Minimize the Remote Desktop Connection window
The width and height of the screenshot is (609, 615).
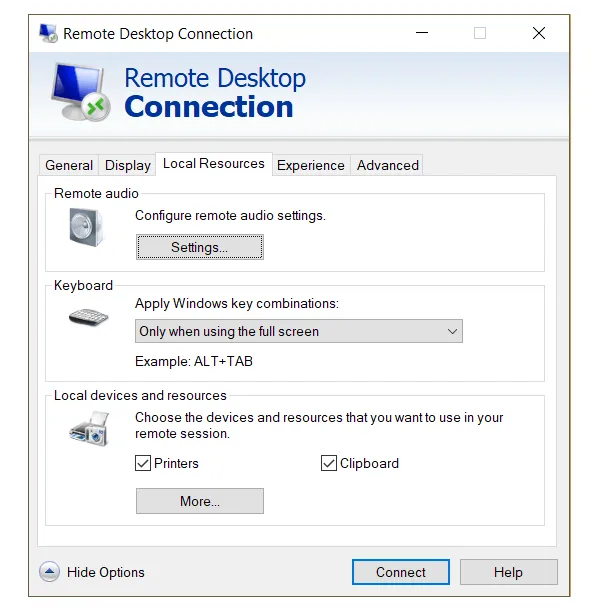click(422, 33)
